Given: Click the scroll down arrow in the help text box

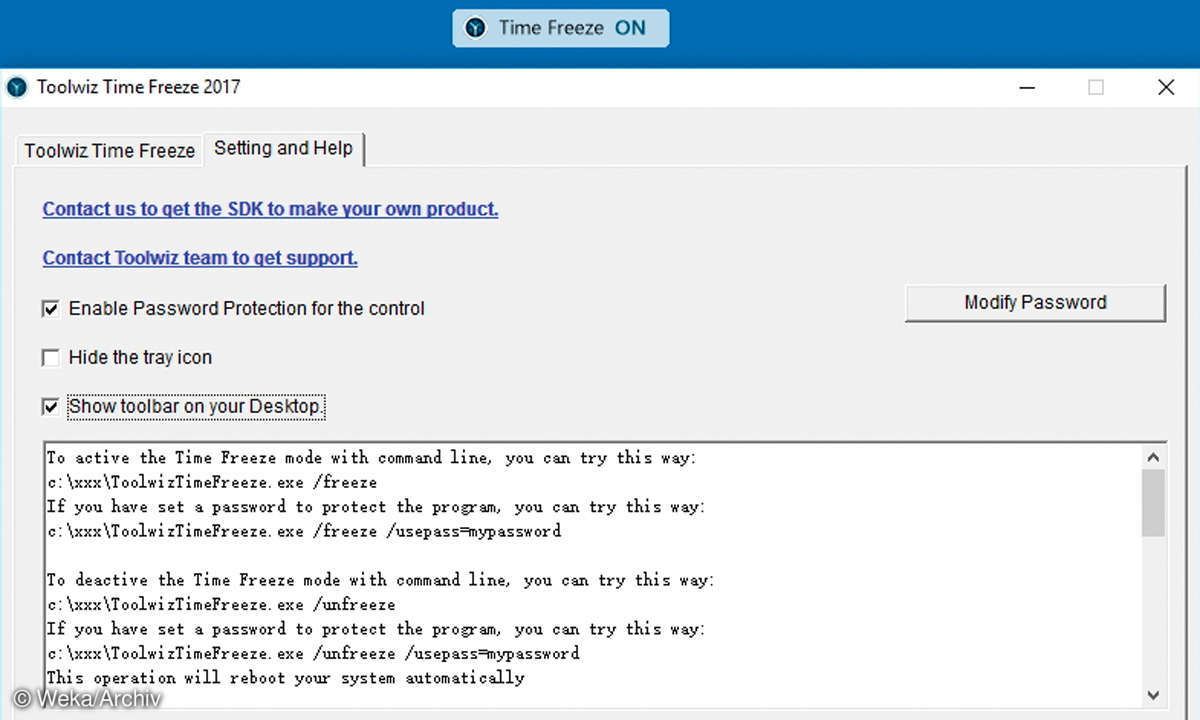Looking at the screenshot, I should tap(1153, 695).
